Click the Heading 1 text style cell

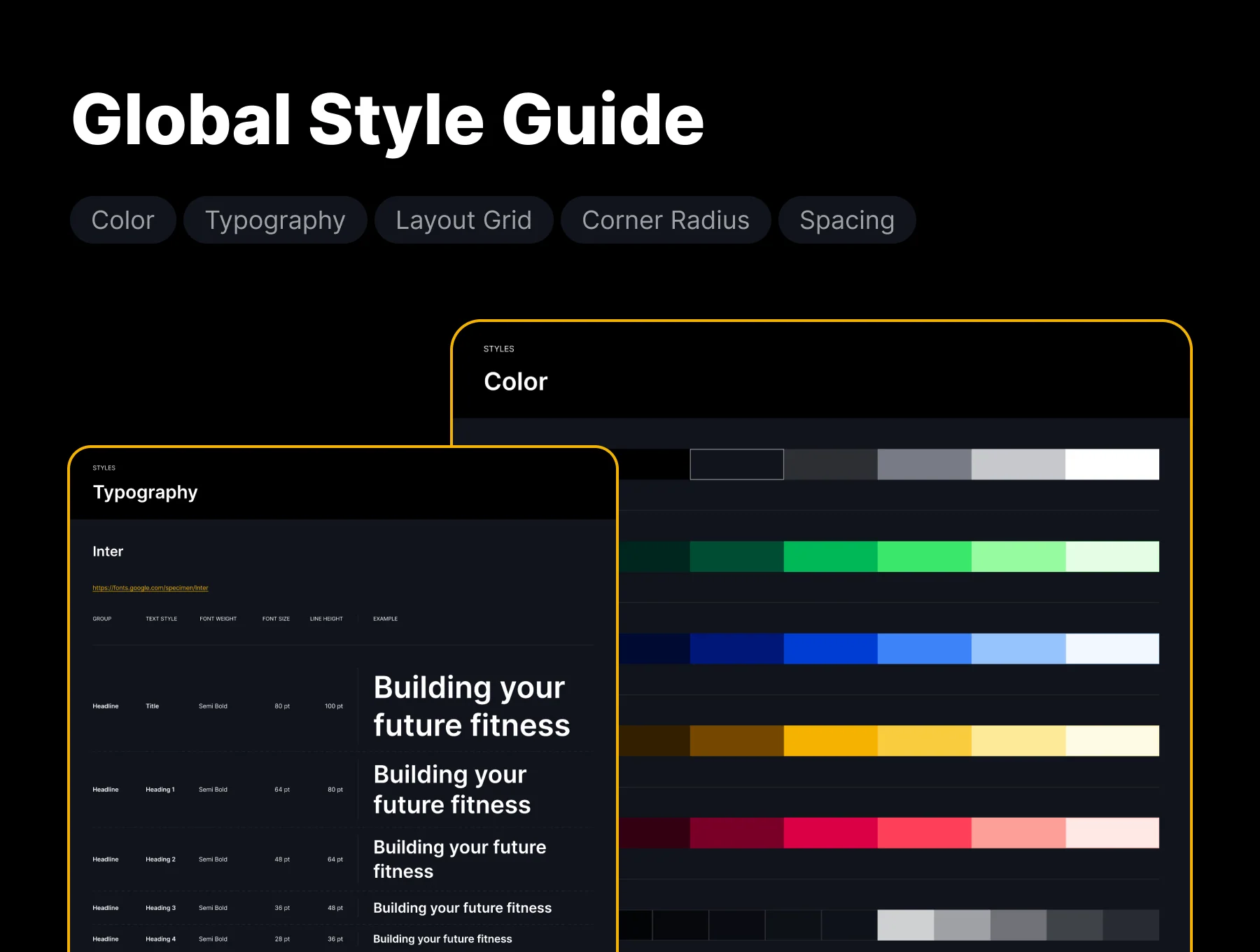pos(160,790)
